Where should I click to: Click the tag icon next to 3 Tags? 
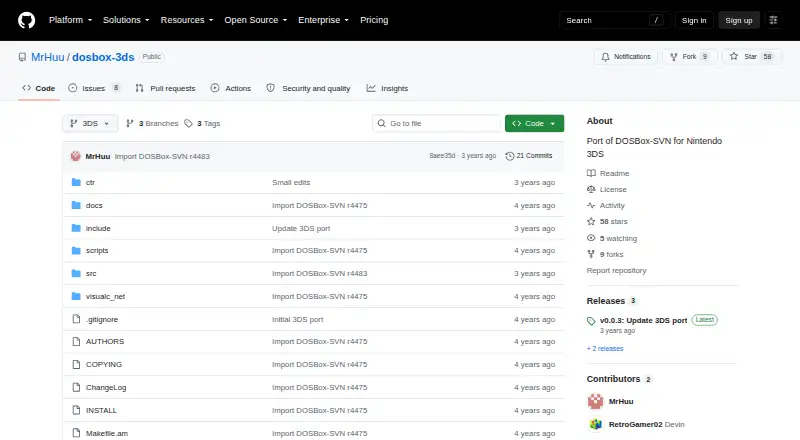[x=188, y=124]
